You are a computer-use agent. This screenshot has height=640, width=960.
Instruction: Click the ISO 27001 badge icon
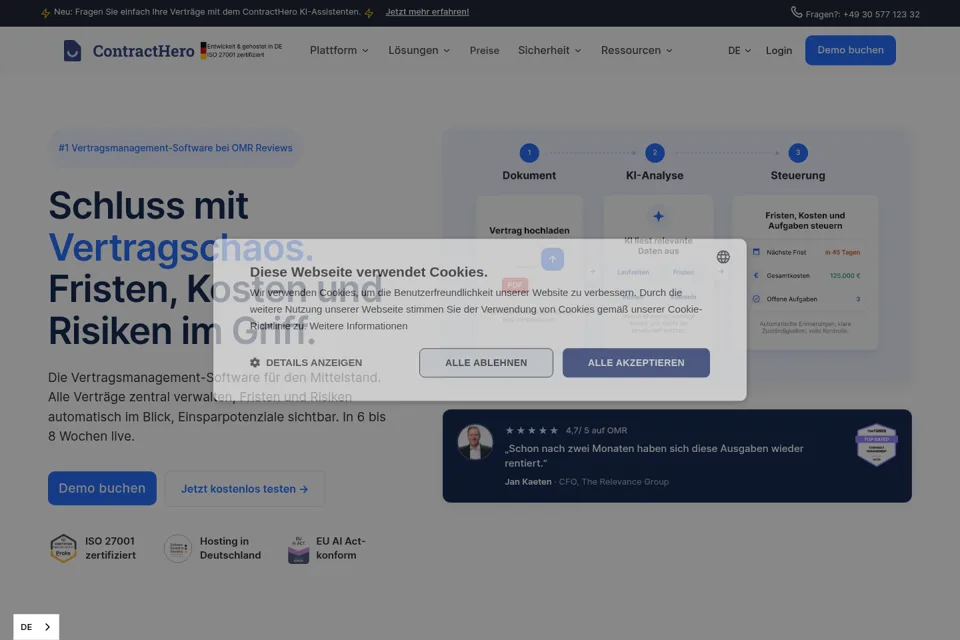pyautogui.click(x=64, y=548)
